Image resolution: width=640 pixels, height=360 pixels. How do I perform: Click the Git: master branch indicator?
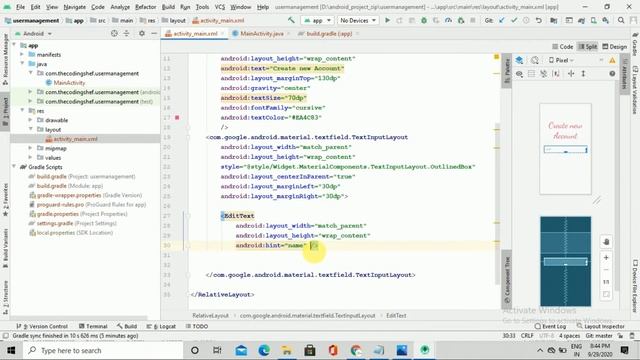coord(599,336)
